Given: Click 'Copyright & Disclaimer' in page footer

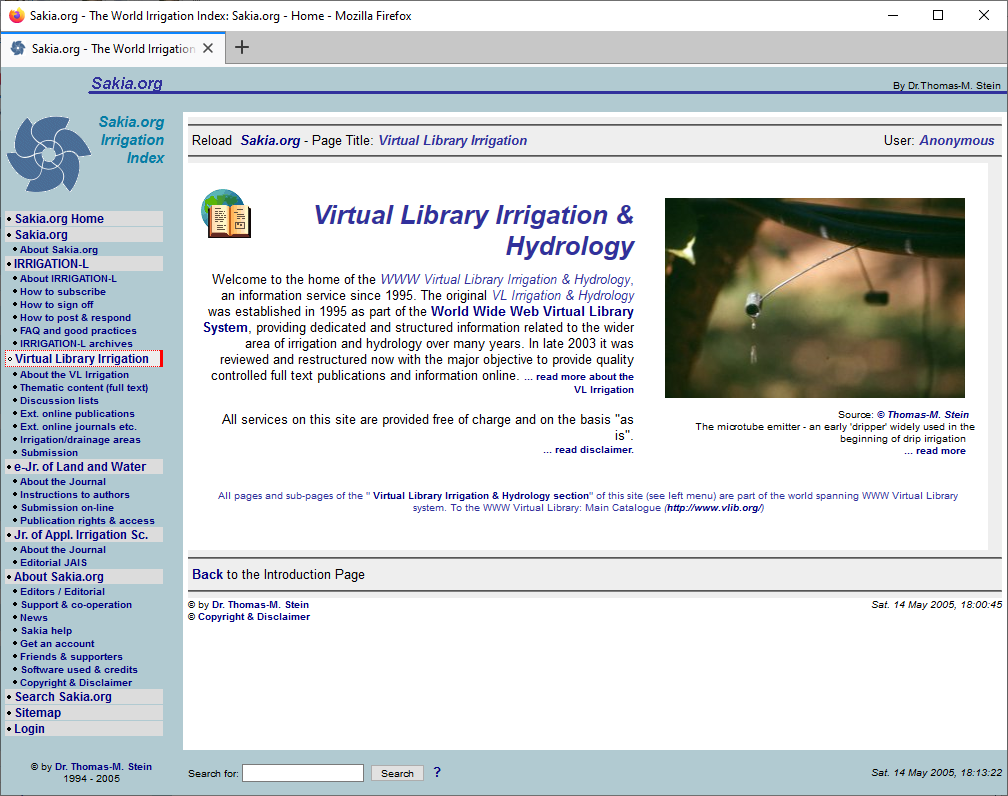Looking at the screenshot, I should tap(254, 617).
